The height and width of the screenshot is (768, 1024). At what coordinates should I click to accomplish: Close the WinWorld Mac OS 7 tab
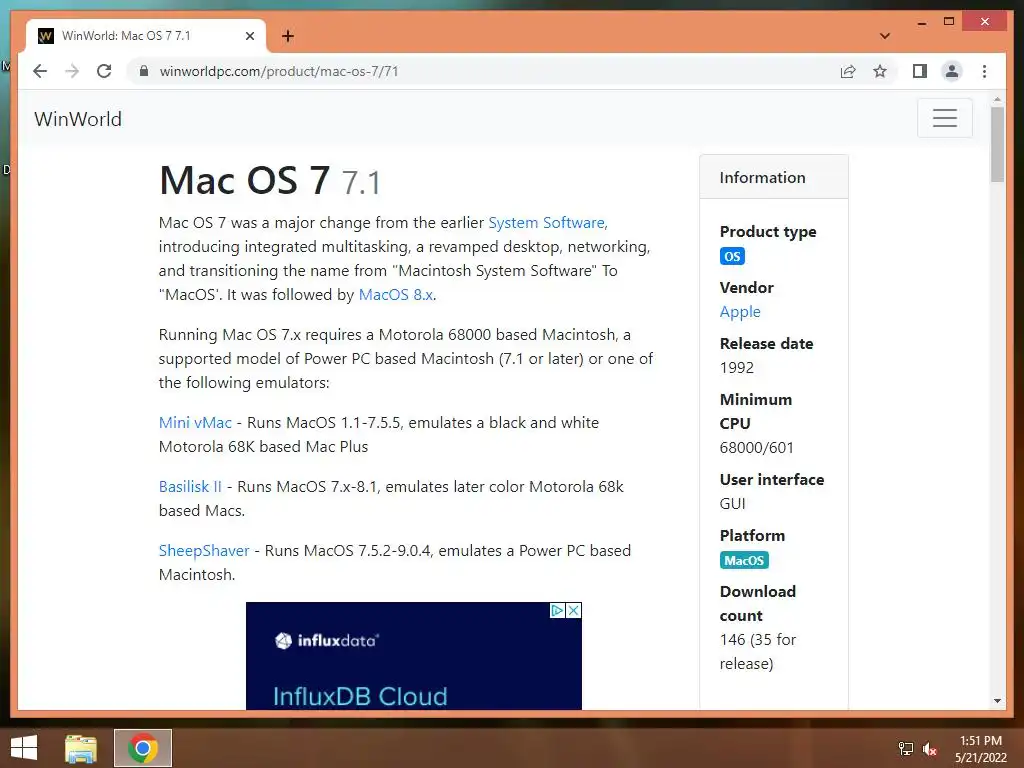pyautogui.click(x=249, y=36)
